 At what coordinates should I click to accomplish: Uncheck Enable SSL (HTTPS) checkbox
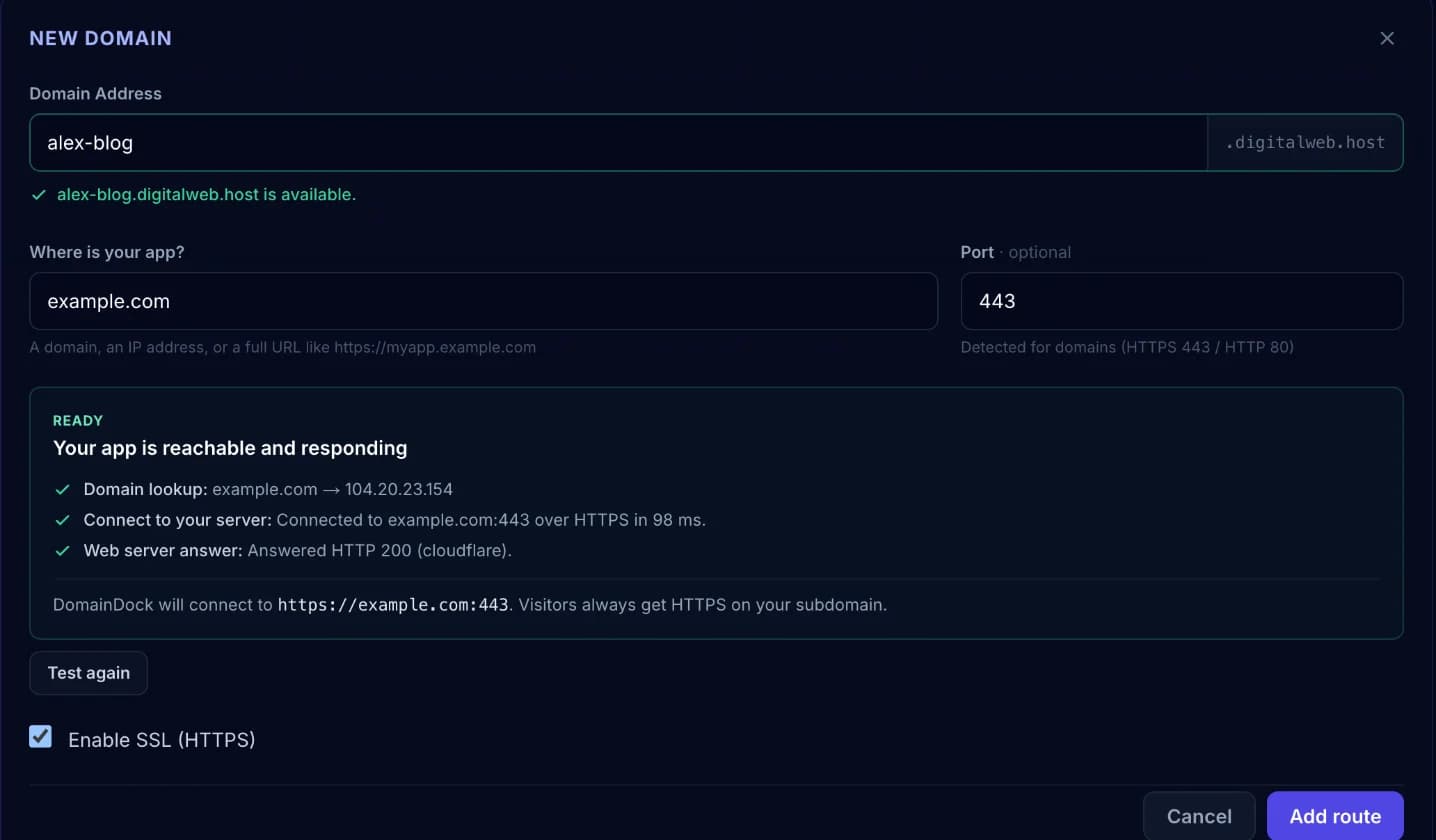click(x=40, y=738)
